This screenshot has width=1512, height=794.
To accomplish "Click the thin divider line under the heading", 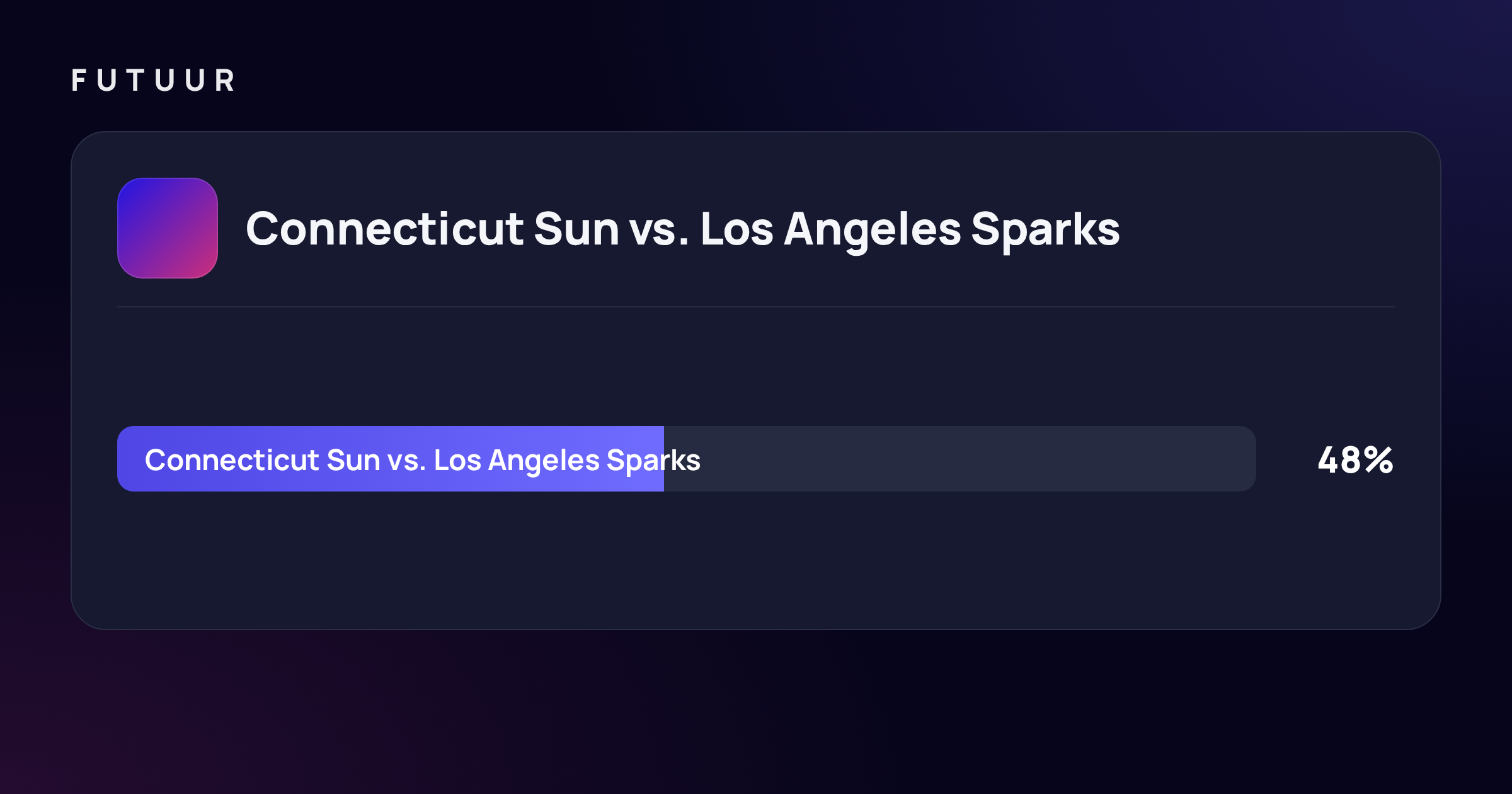I will (x=756, y=307).
